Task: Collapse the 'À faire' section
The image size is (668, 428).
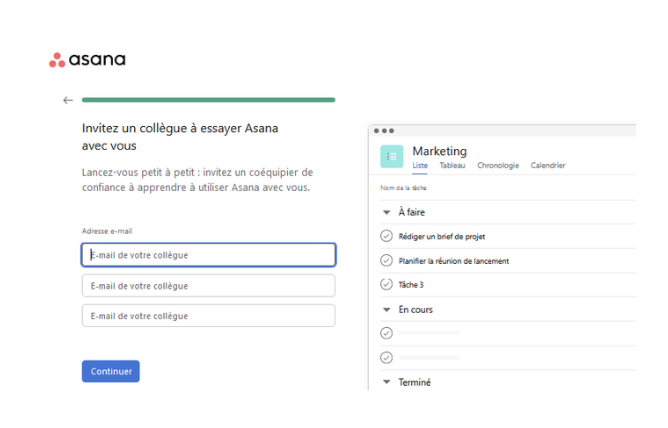Action: click(387, 212)
